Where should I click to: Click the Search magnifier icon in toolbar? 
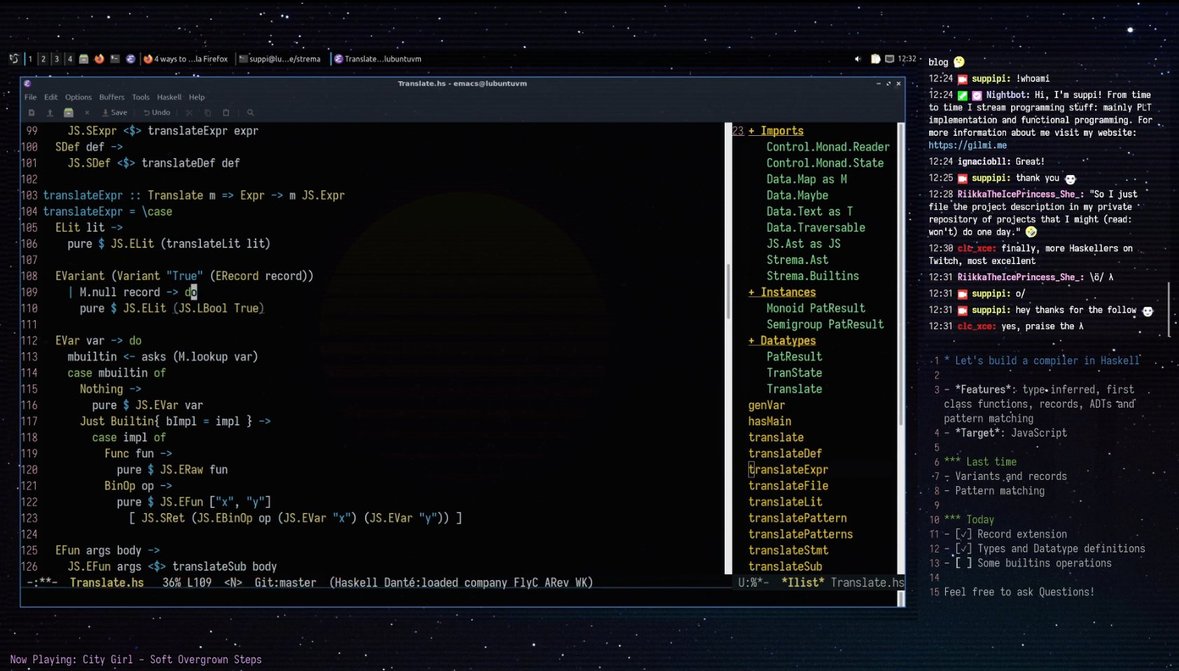250,113
